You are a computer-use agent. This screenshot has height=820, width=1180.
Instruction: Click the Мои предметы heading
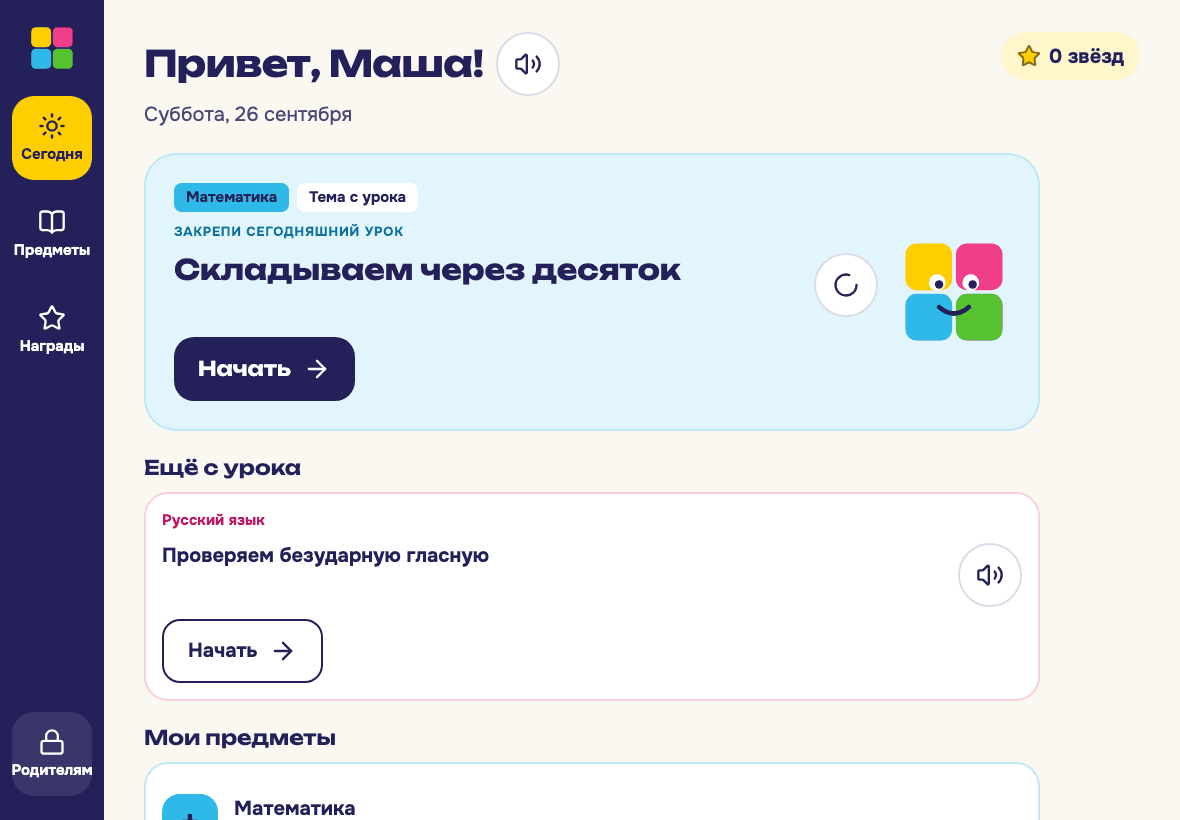[239, 737]
